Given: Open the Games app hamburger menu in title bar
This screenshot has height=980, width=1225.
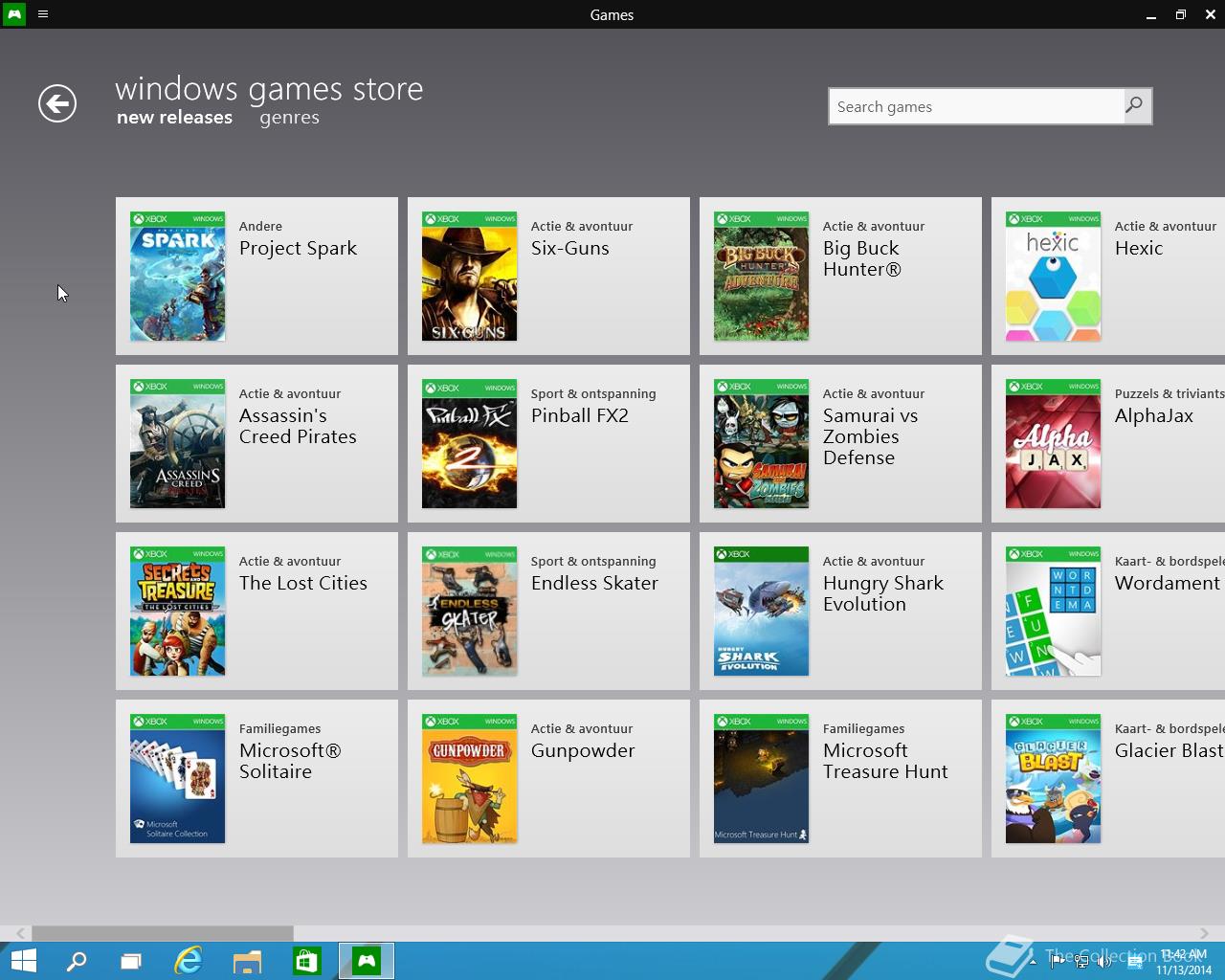Looking at the screenshot, I should click(x=43, y=14).
